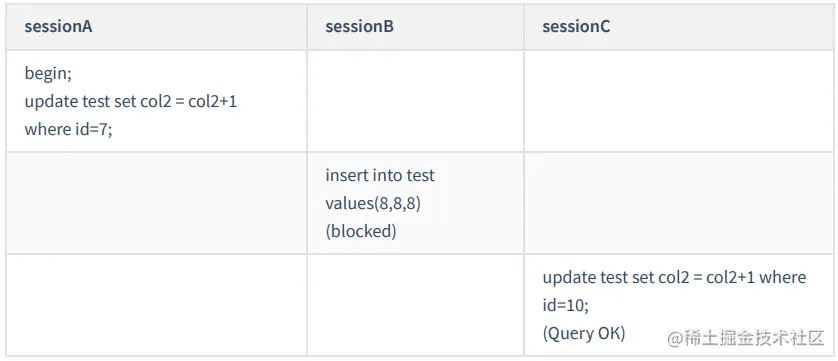Screen dimensions: 838x361
Task: Click 'update test set col2 = col2+1' in sessionA
Action: 130,102
